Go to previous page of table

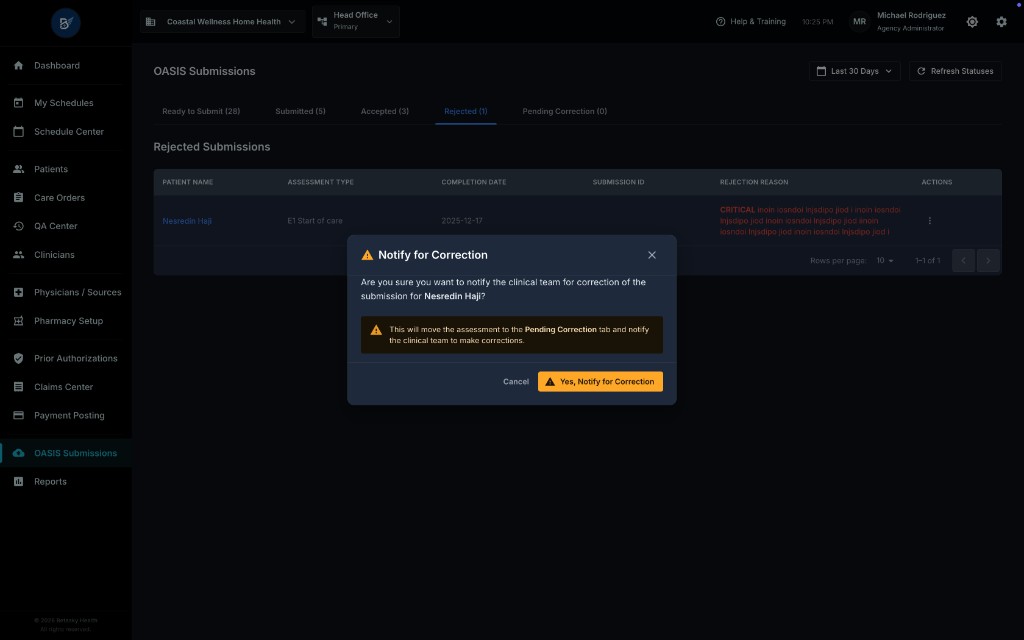click(963, 261)
